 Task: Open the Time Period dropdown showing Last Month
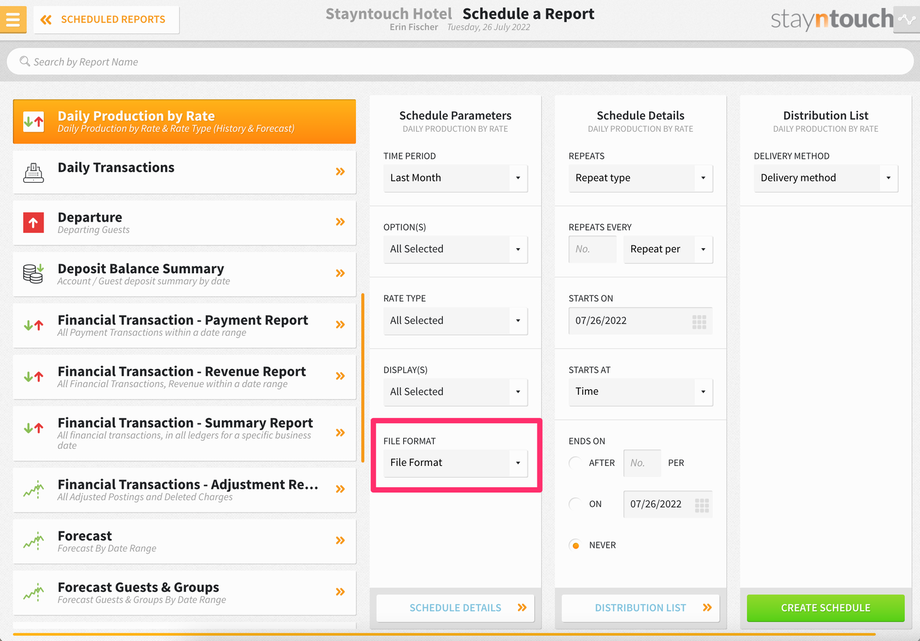click(x=455, y=178)
